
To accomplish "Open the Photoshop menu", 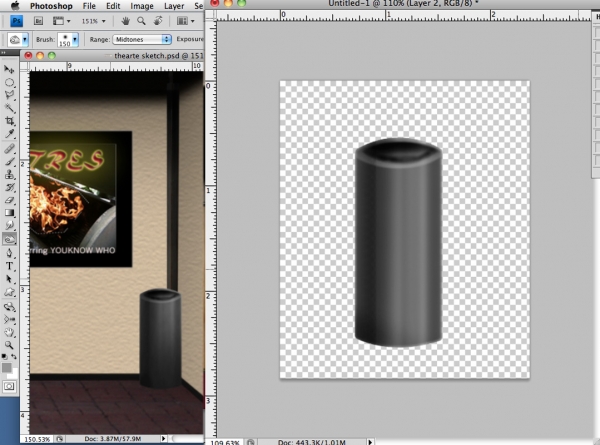I will click(x=51, y=6).
